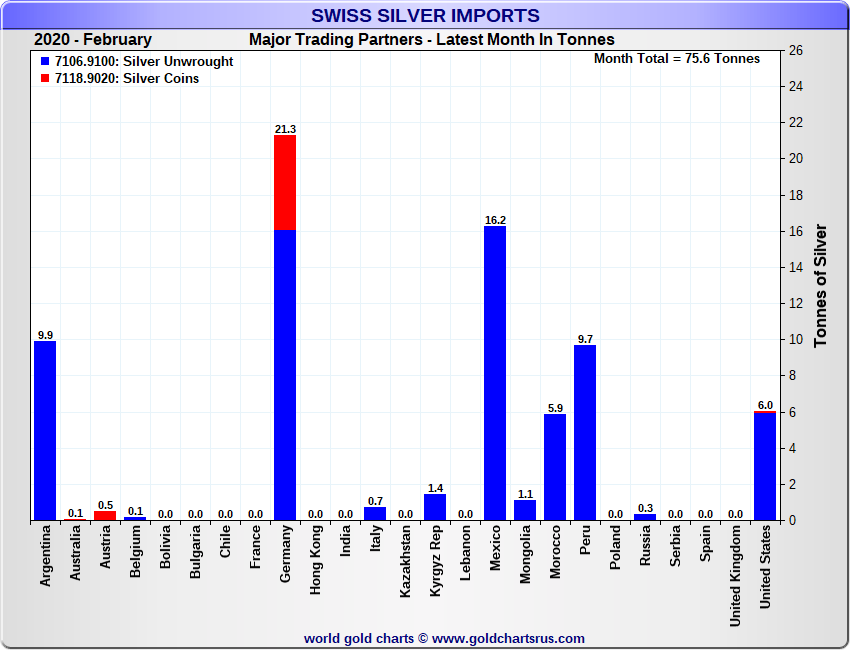Select the Morocco bar

(x=555, y=466)
